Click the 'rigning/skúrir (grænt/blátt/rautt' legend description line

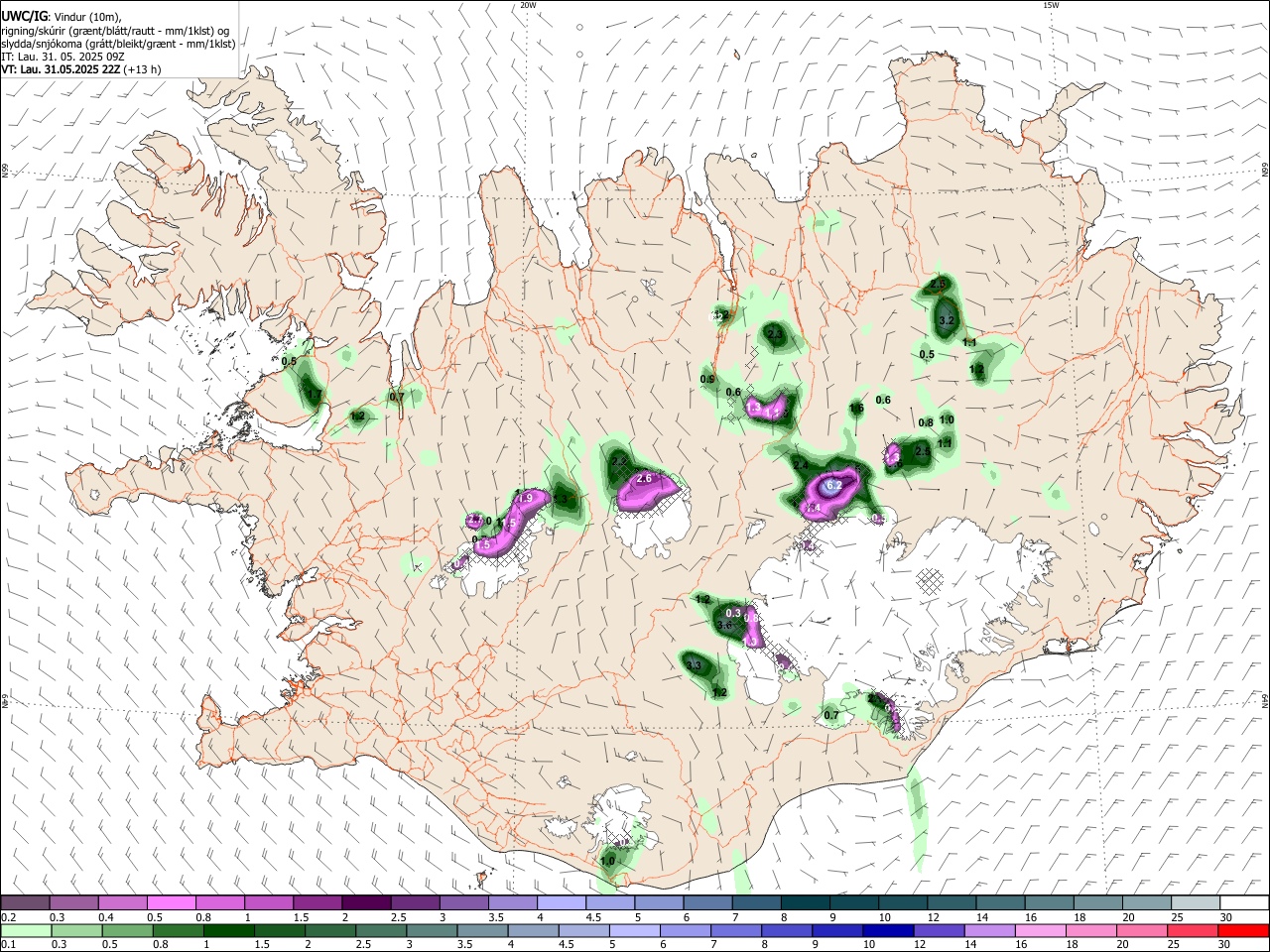[117, 30]
